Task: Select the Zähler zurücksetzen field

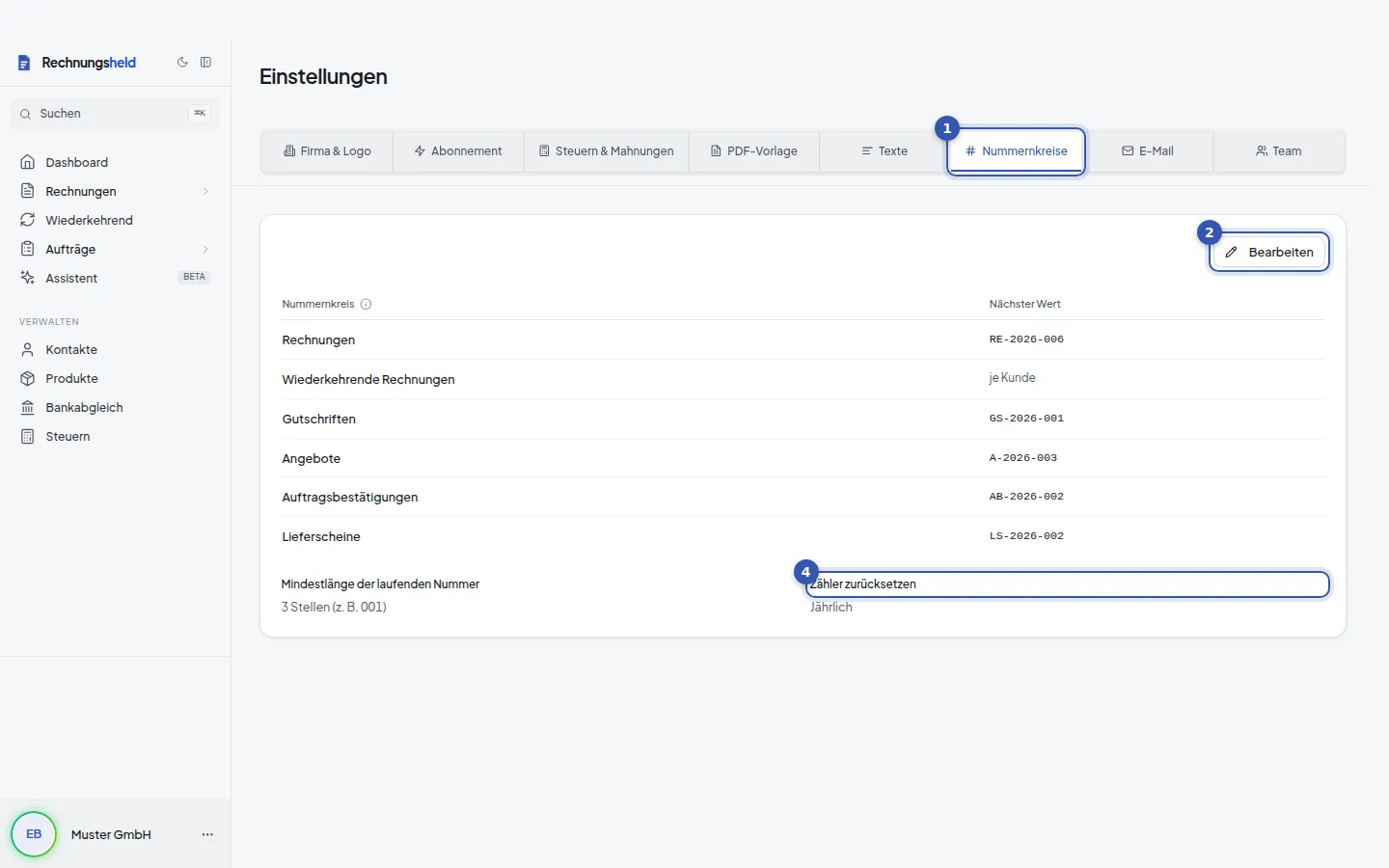Action: [x=1068, y=584]
